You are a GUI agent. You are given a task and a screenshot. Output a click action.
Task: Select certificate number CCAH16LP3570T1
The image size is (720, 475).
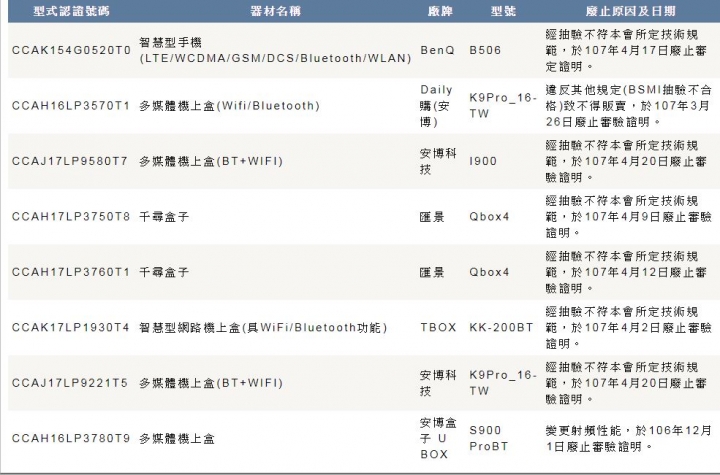coord(71,106)
